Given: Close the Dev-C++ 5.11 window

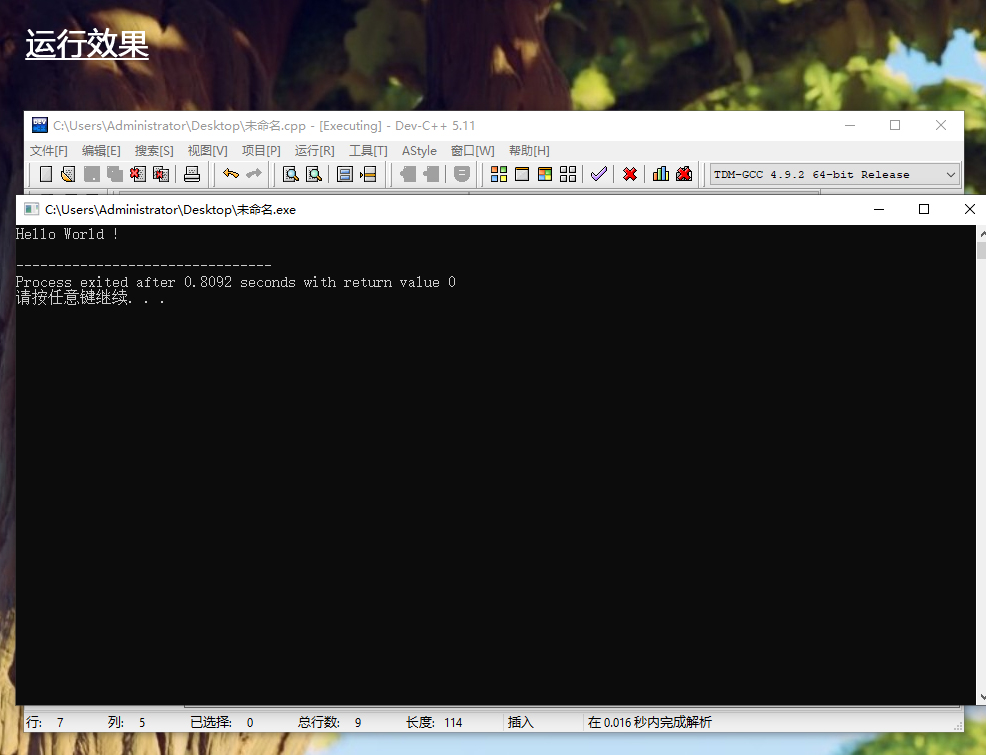Looking at the screenshot, I should click(941, 125).
